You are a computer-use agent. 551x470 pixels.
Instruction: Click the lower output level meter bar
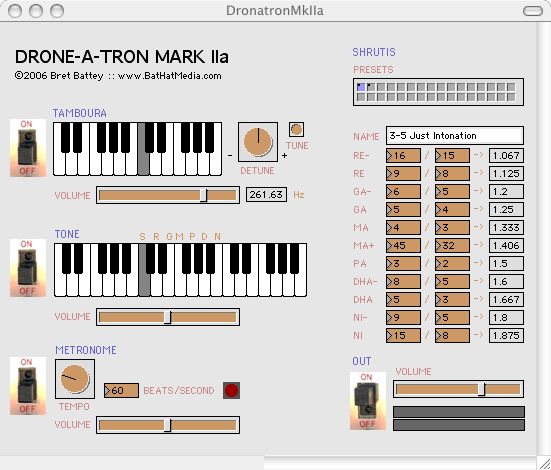(459, 425)
